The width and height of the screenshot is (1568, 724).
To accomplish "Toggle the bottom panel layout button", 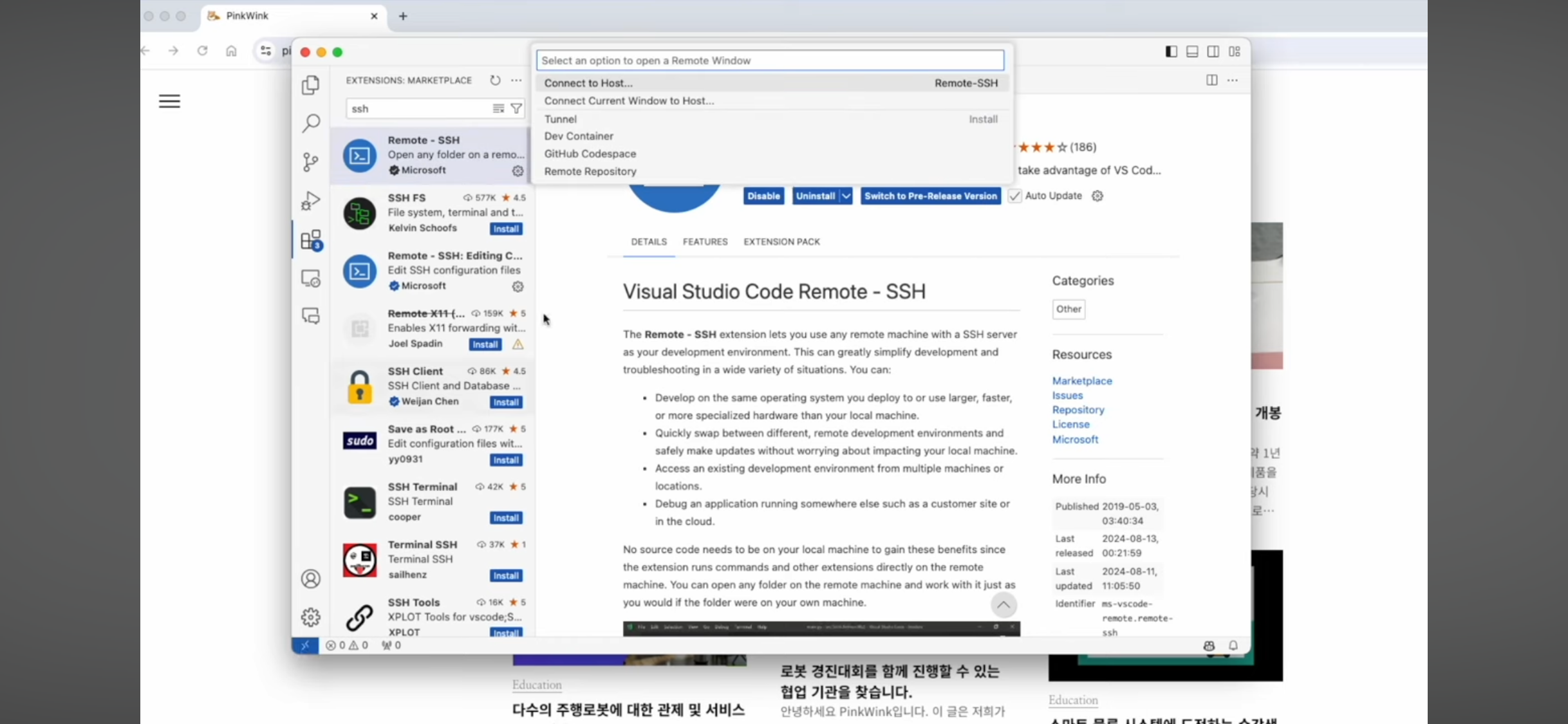I will (1192, 51).
